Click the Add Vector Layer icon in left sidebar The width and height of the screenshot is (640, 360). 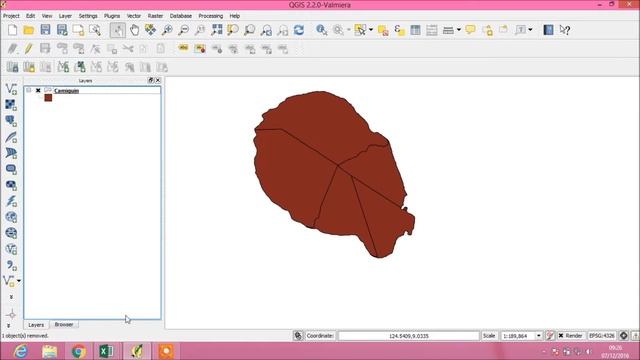coord(11,89)
